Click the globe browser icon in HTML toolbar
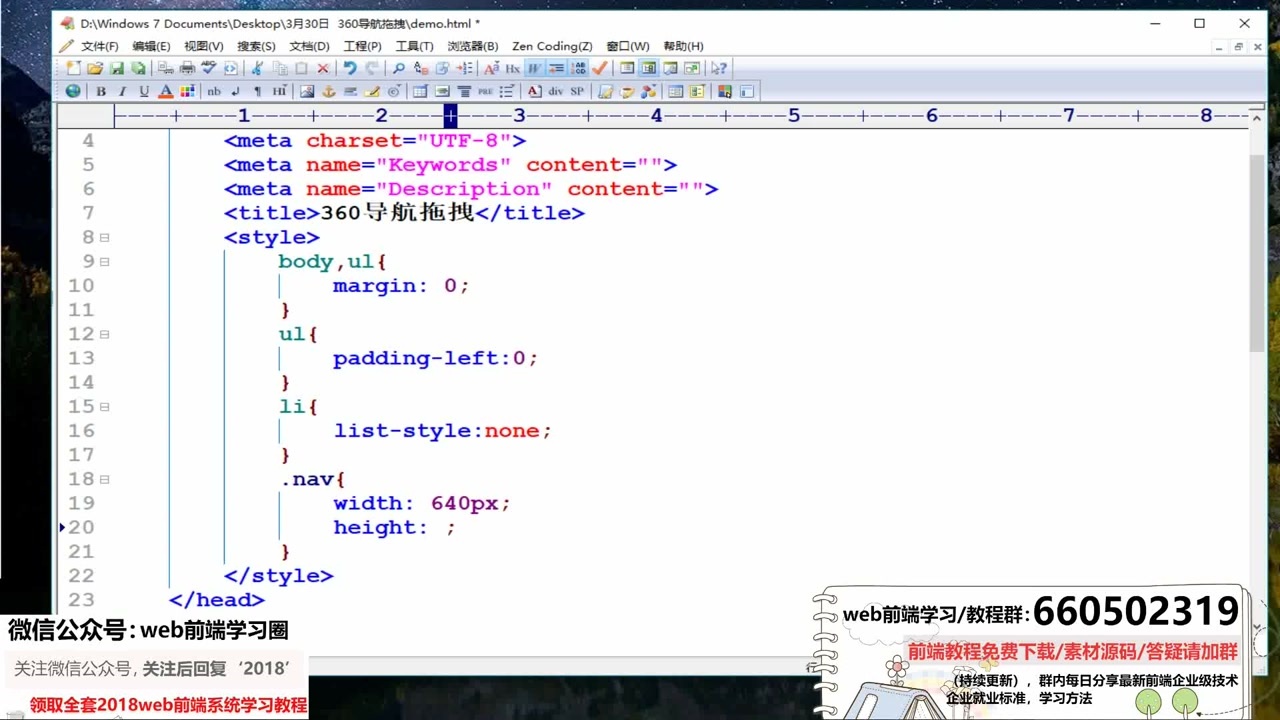The image size is (1280, 720). tap(73, 91)
